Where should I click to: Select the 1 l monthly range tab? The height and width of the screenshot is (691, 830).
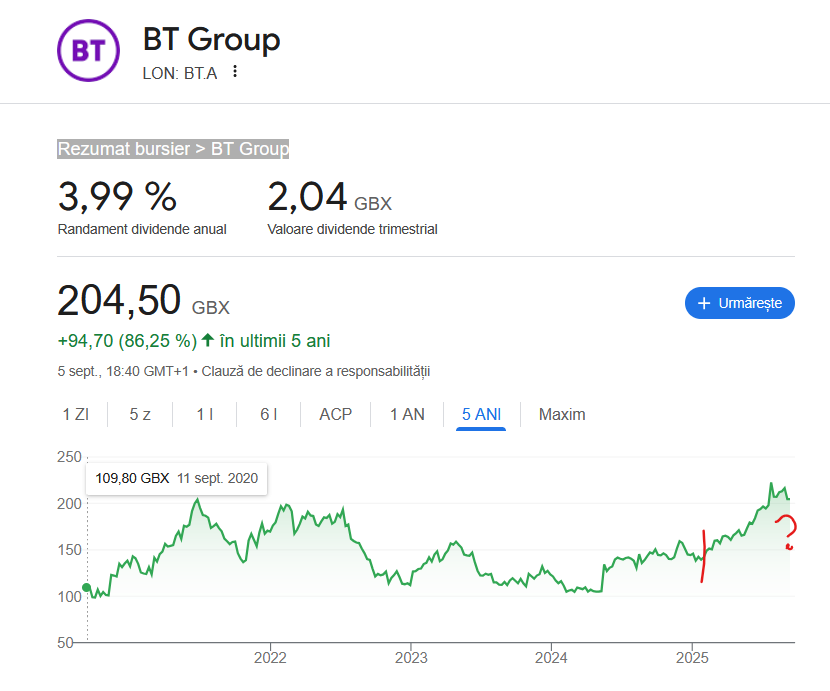pyautogui.click(x=204, y=414)
